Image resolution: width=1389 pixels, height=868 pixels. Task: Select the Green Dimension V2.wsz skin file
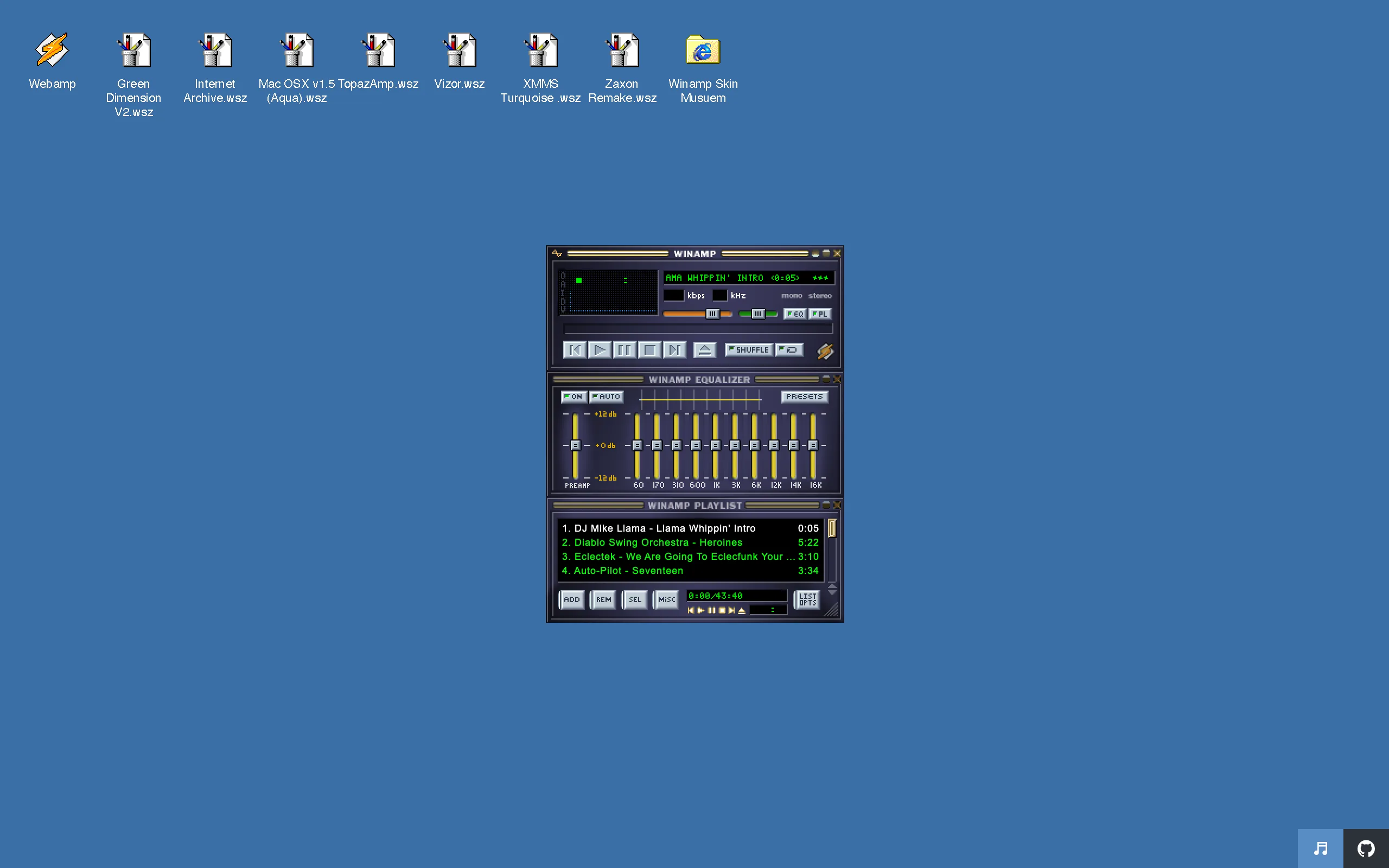click(x=133, y=75)
